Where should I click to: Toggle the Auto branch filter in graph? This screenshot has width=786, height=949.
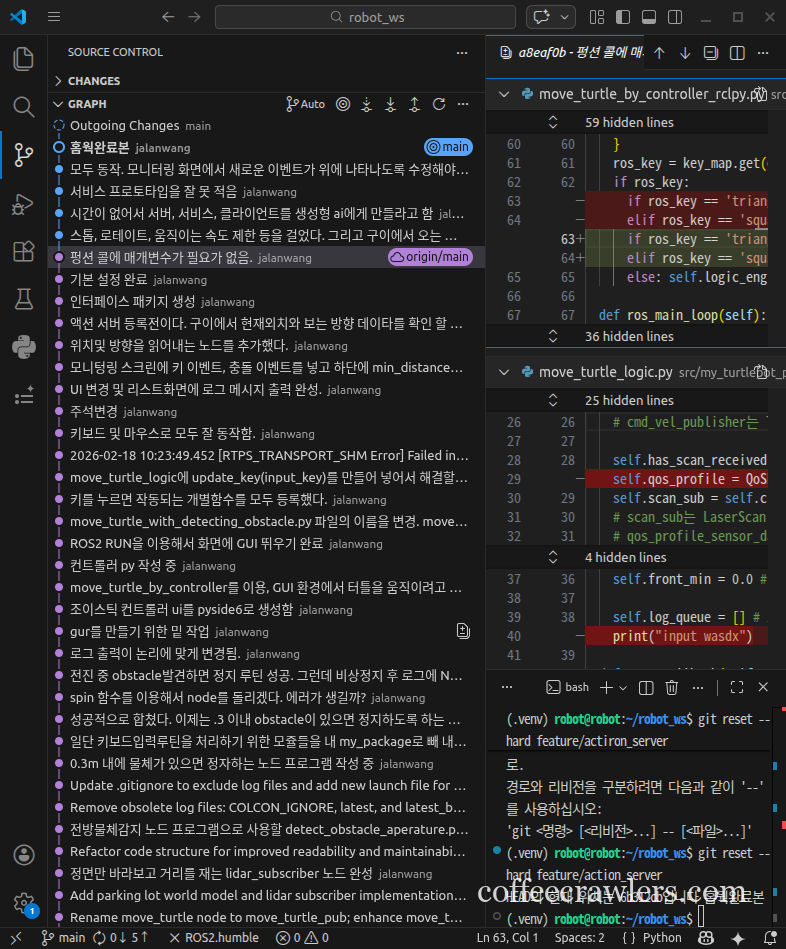(305, 104)
